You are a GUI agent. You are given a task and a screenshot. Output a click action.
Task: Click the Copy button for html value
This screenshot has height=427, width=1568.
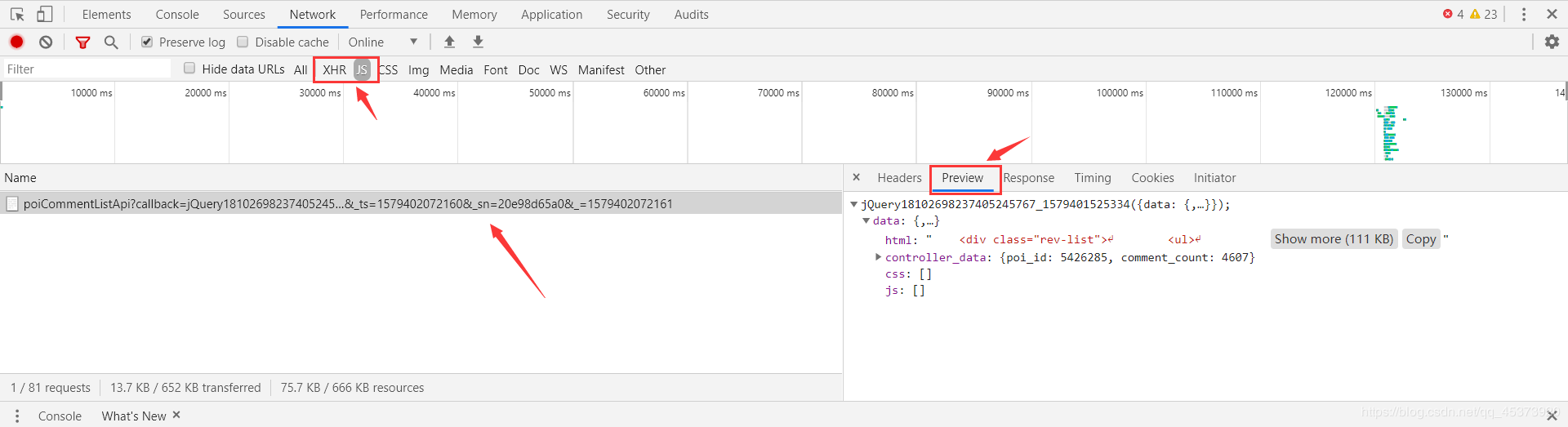(x=1420, y=238)
